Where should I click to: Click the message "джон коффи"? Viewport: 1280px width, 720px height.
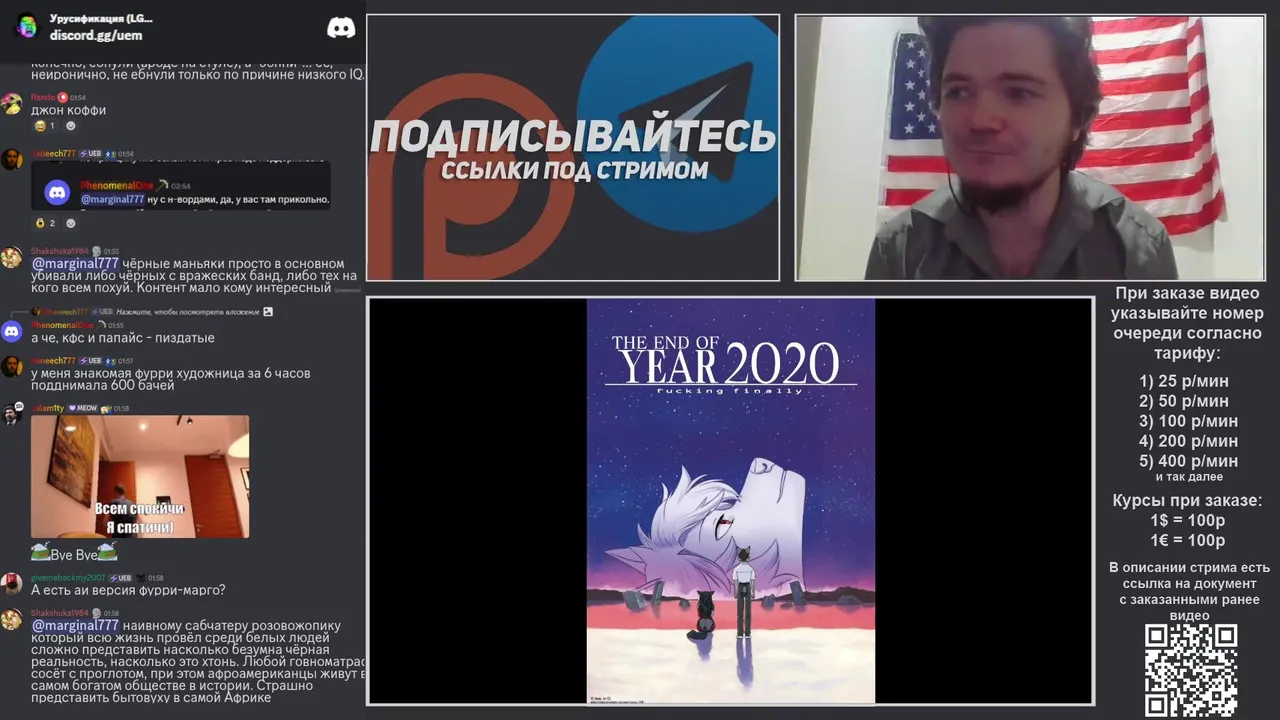coord(68,110)
